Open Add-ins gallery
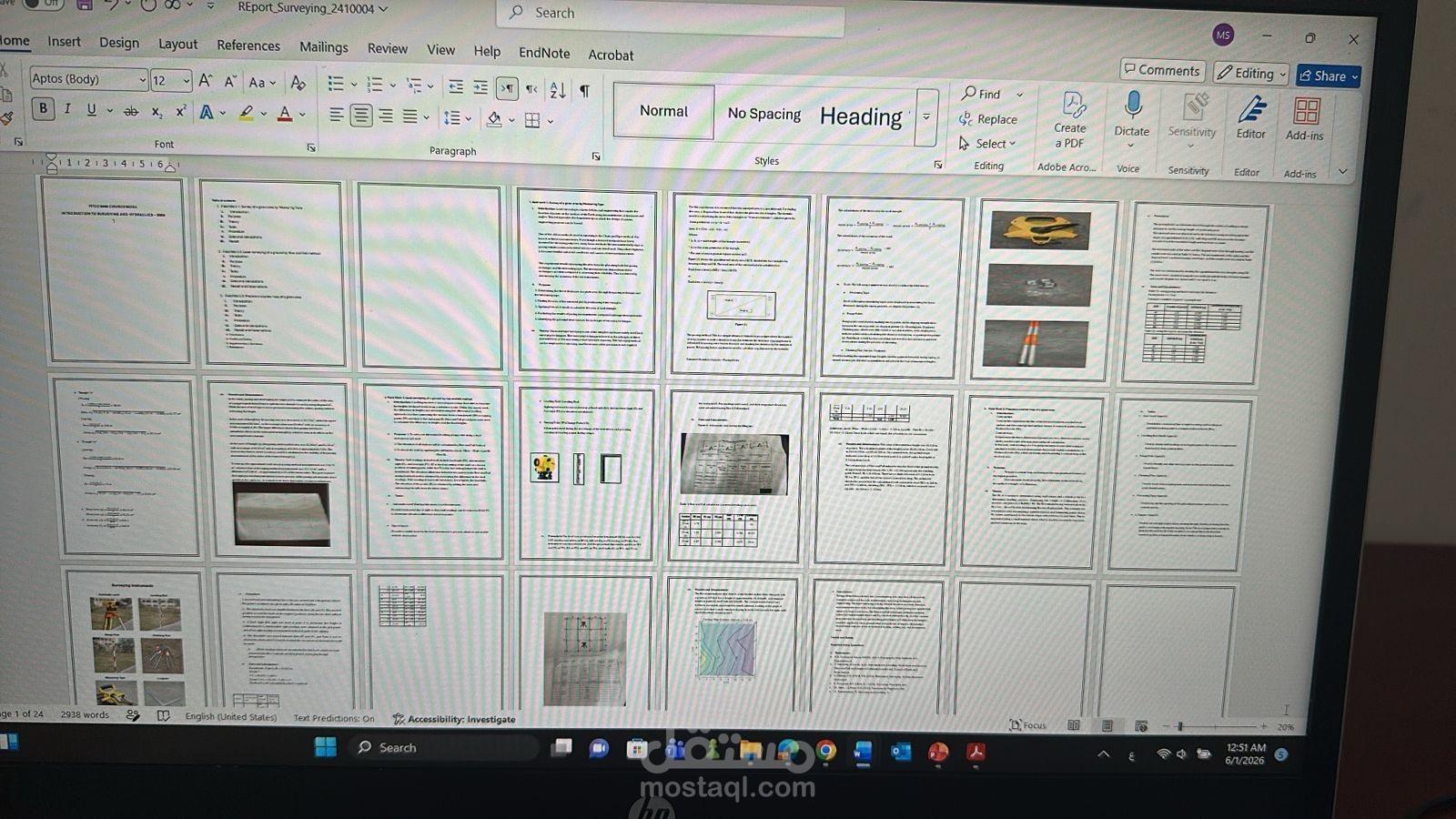The width and height of the screenshot is (1456, 819). (x=1305, y=118)
